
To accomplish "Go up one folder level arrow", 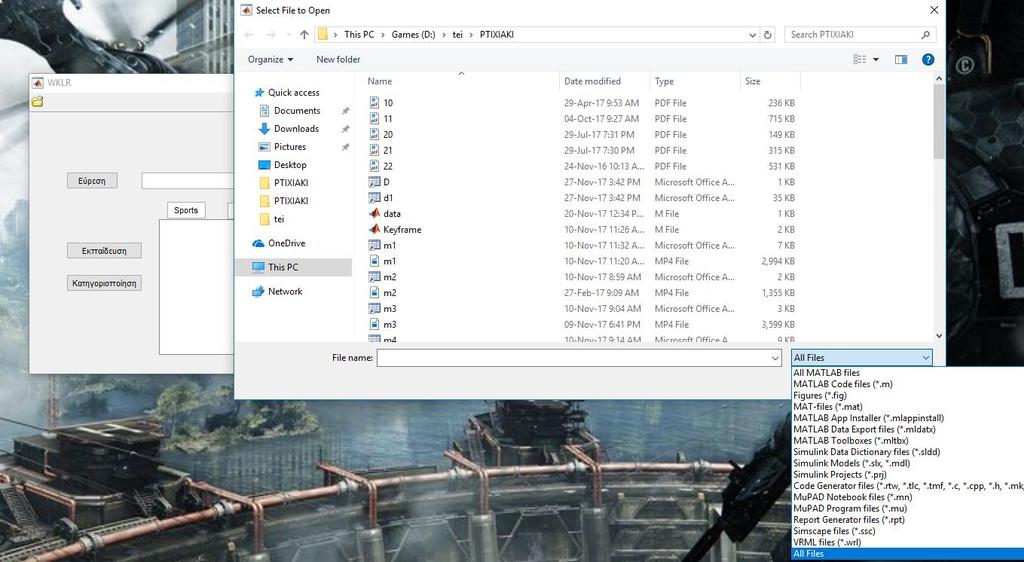I will 304,35.
